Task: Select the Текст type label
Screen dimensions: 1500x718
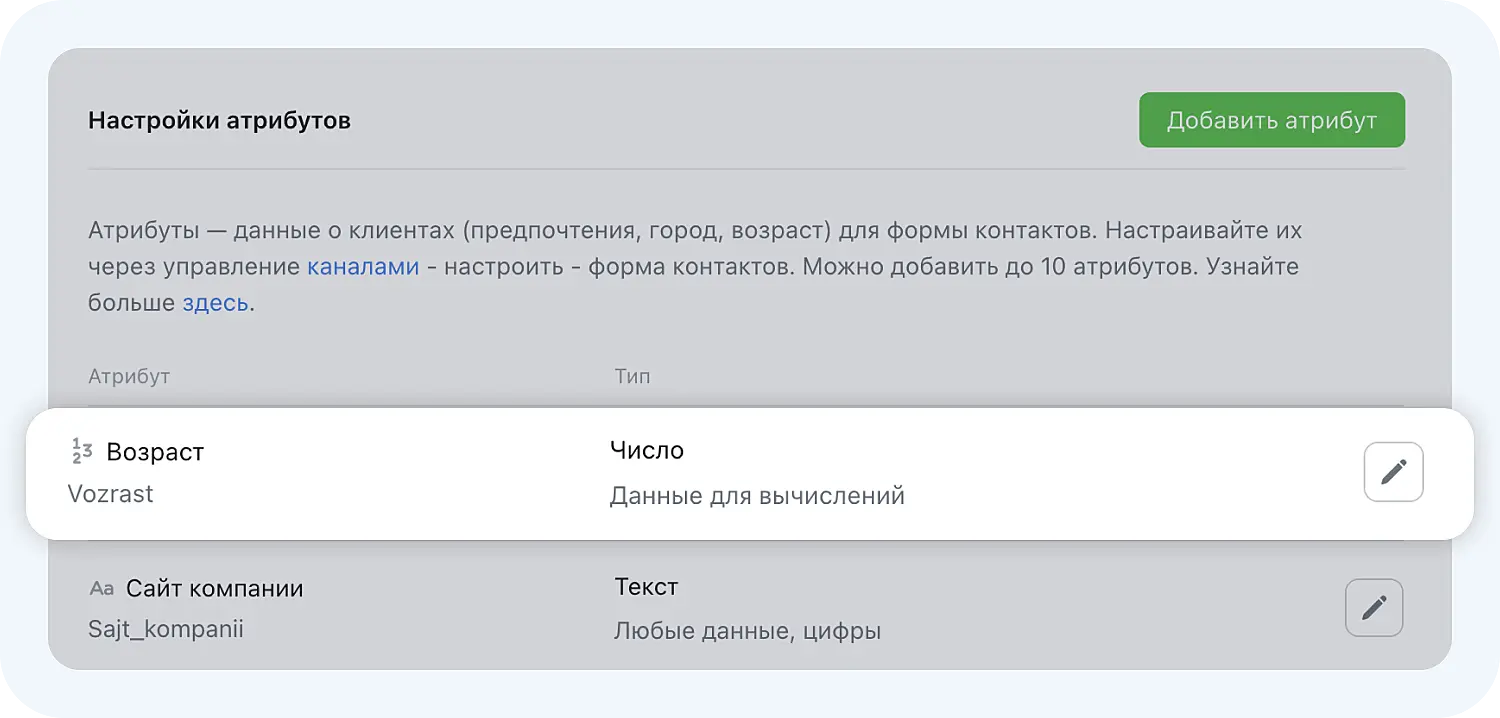Action: coord(646,587)
